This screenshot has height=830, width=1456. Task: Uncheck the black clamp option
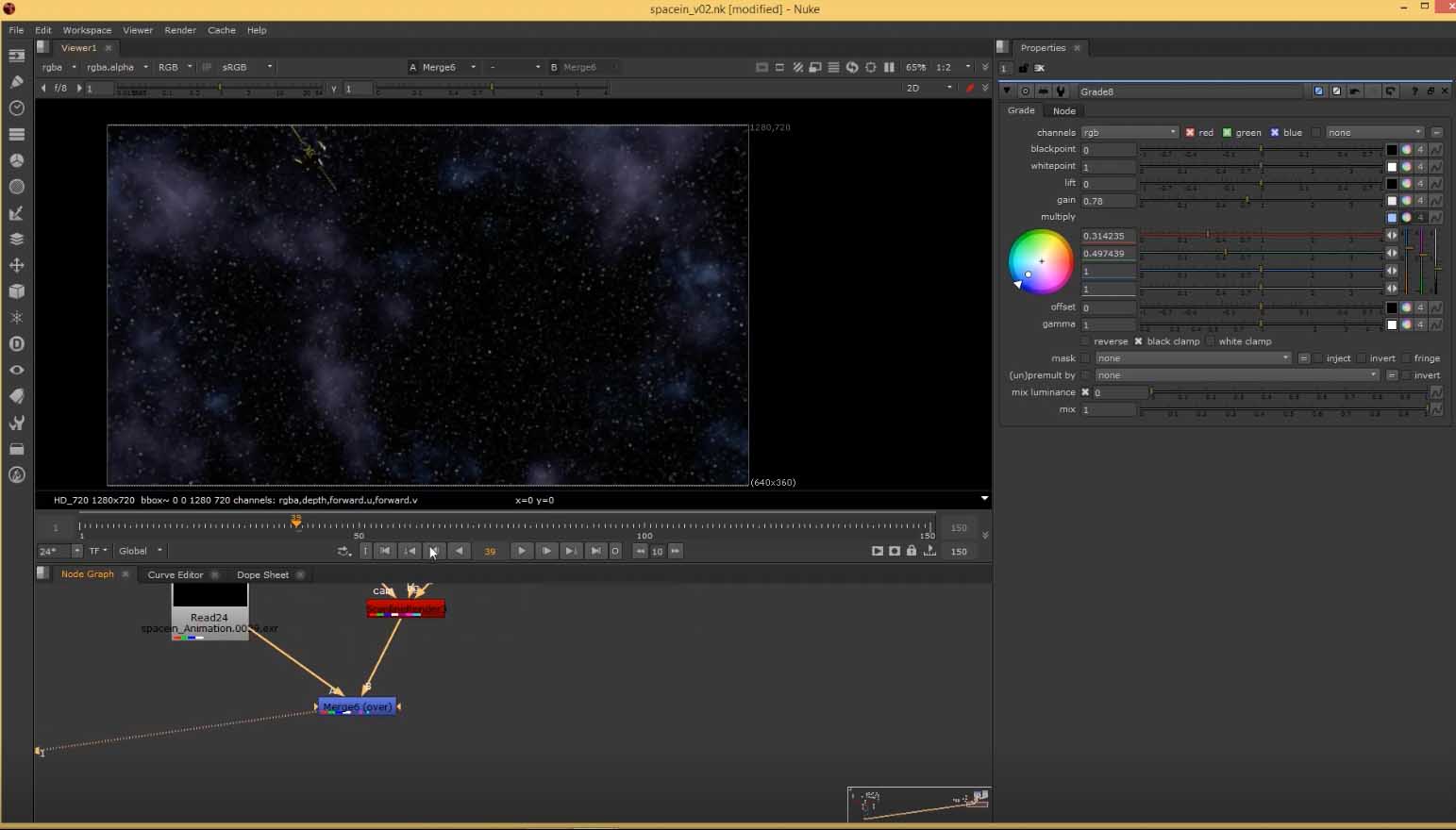tap(1138, 341)
